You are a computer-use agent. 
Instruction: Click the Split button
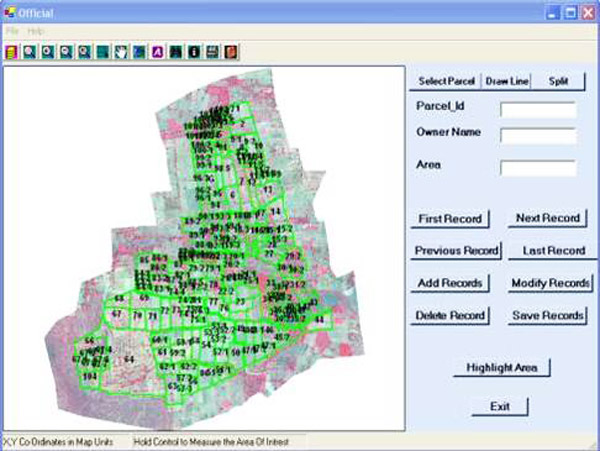pos(557,81)
